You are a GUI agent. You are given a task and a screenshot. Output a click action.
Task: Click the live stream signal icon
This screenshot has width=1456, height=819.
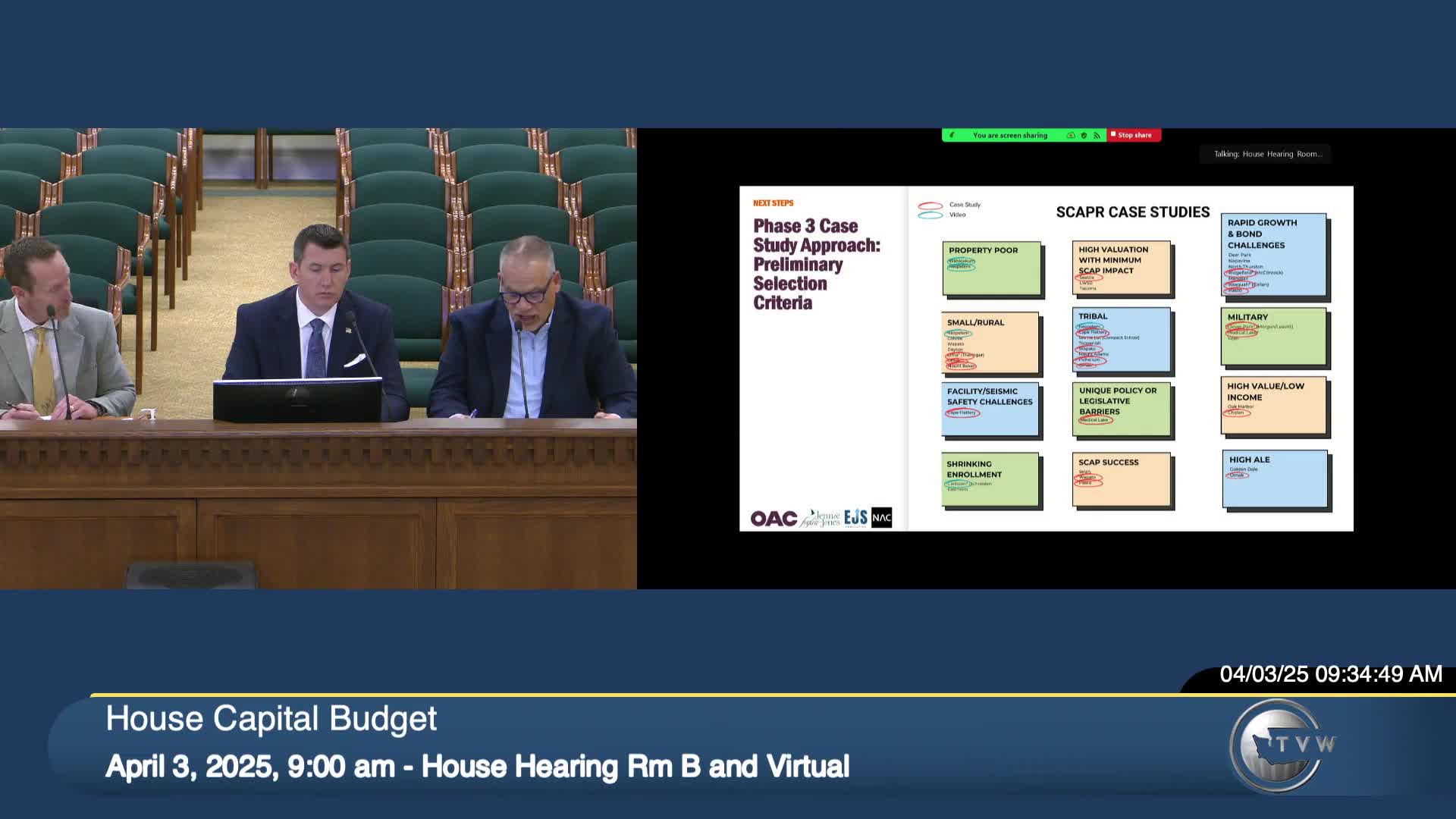tap(1097, 135)
